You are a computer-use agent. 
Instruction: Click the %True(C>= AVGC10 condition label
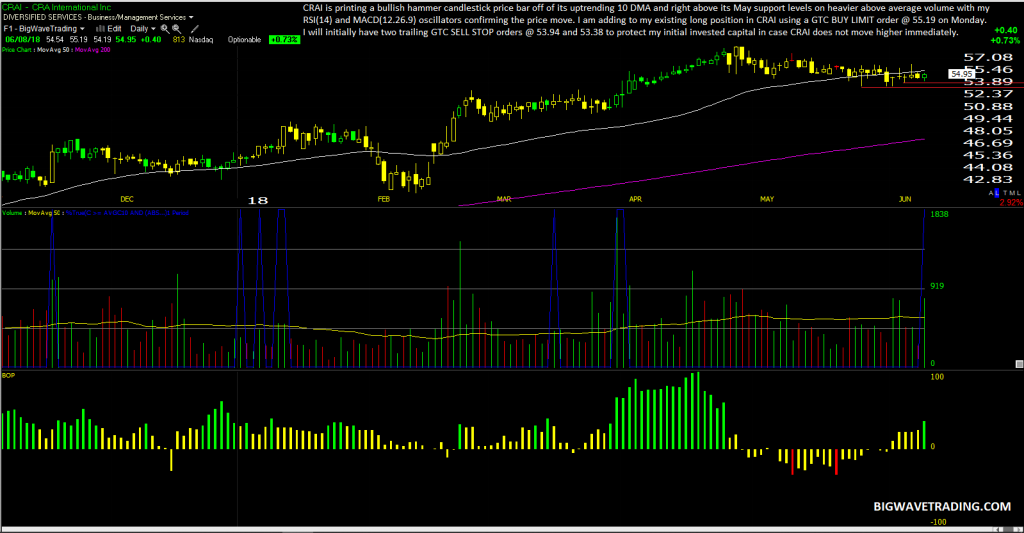click(x=127, y=213)
